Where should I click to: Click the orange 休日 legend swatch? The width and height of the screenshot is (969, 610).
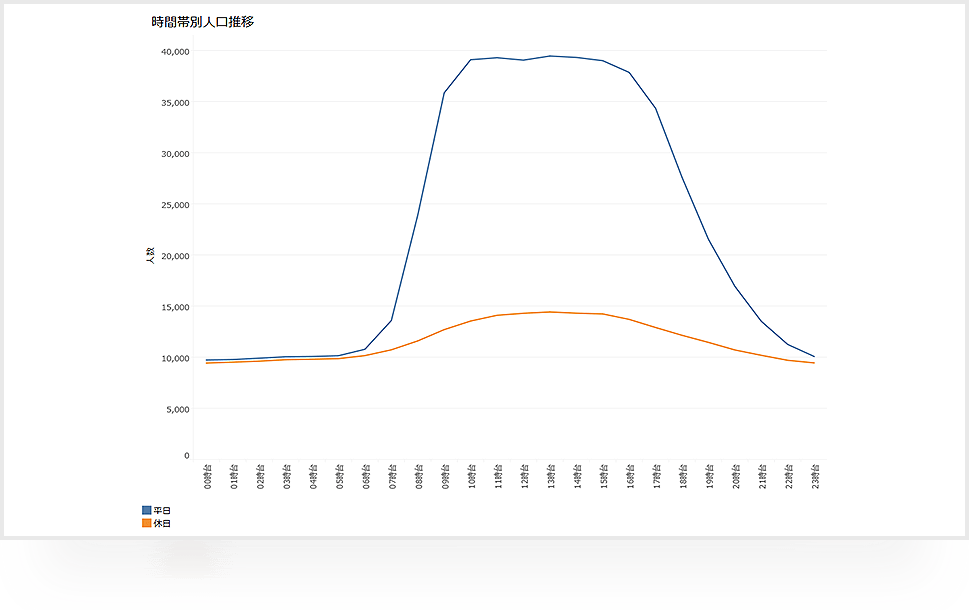(x=147, y=523)
